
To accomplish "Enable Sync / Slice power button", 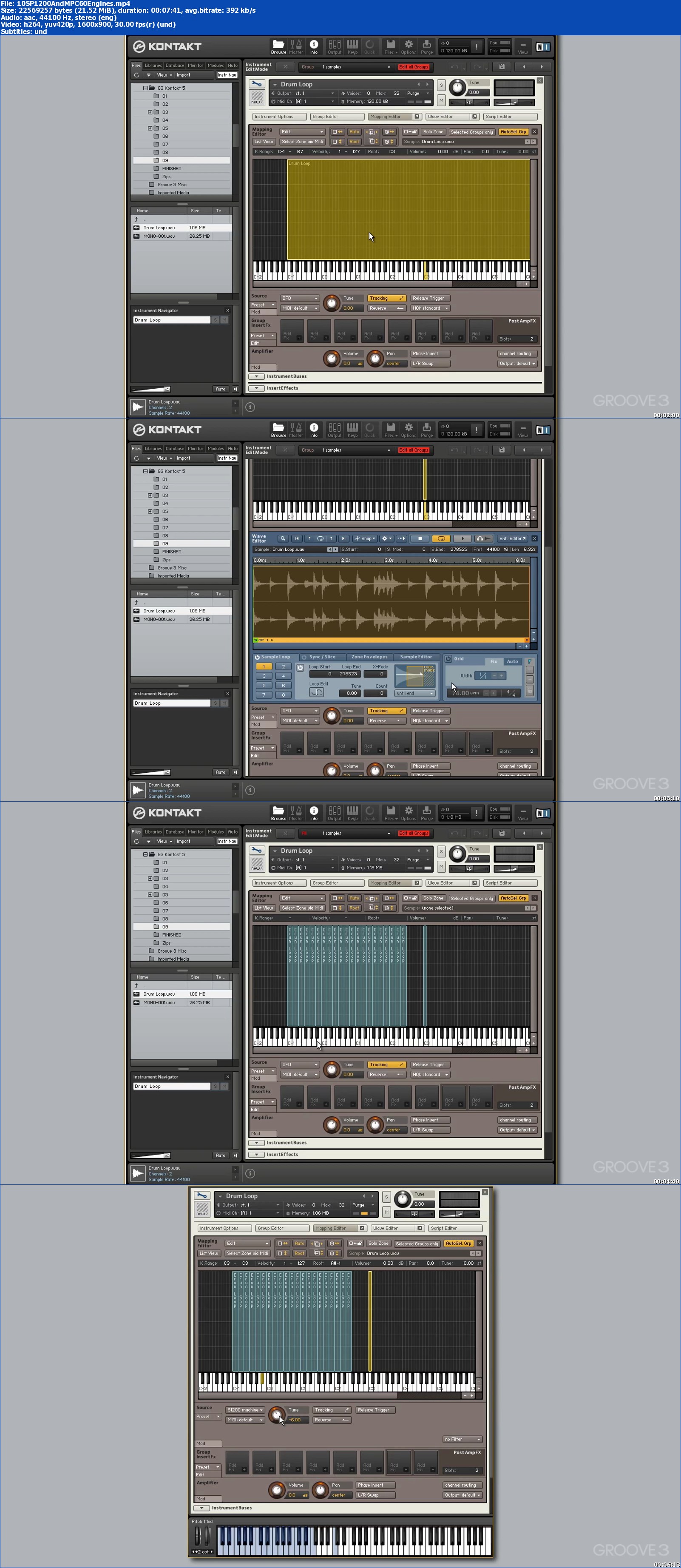I will point(304,657).
